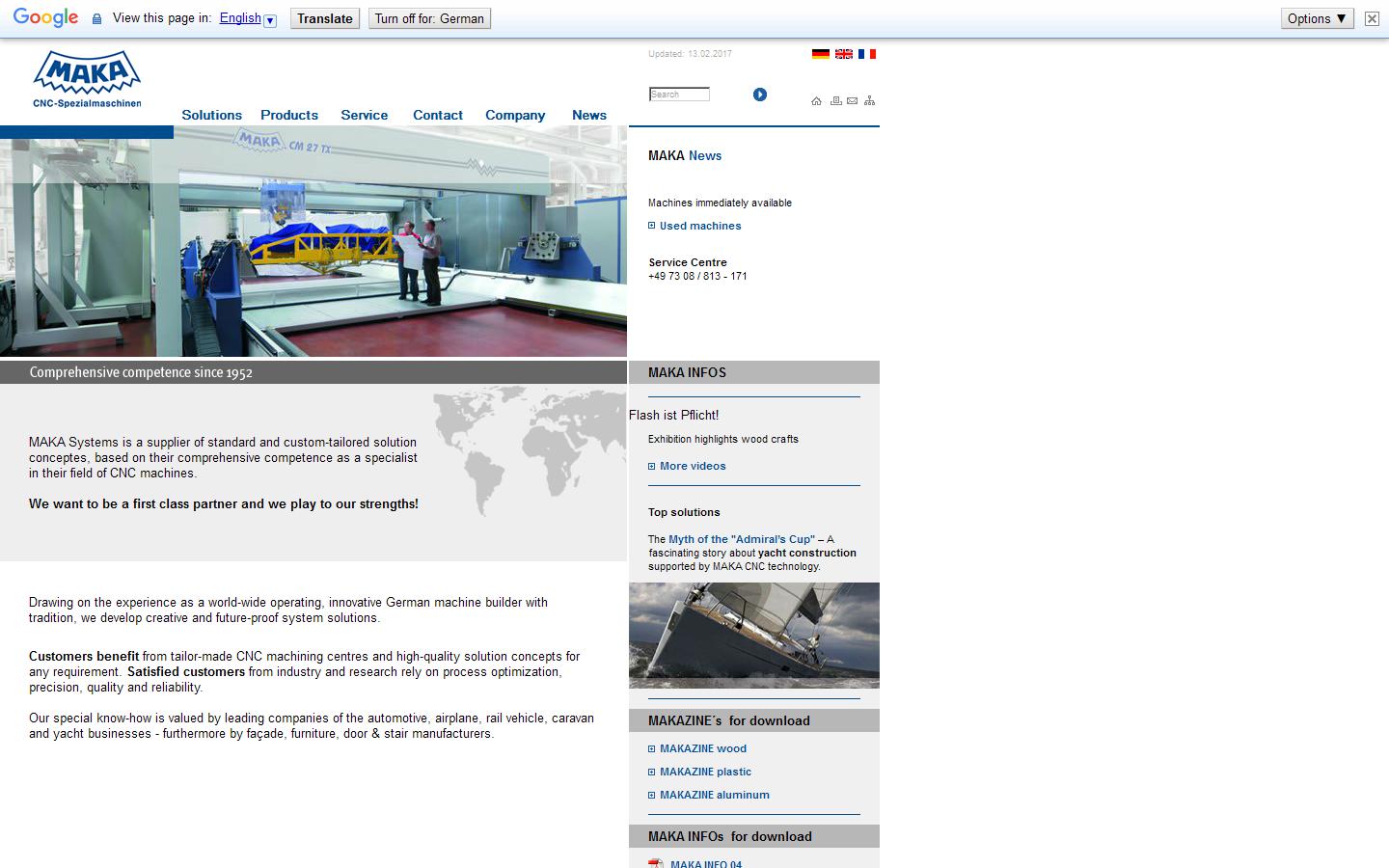This screenshot has width=1389, height=868.
Task: Switch site language using the British flag
Action: coord(844,54)
